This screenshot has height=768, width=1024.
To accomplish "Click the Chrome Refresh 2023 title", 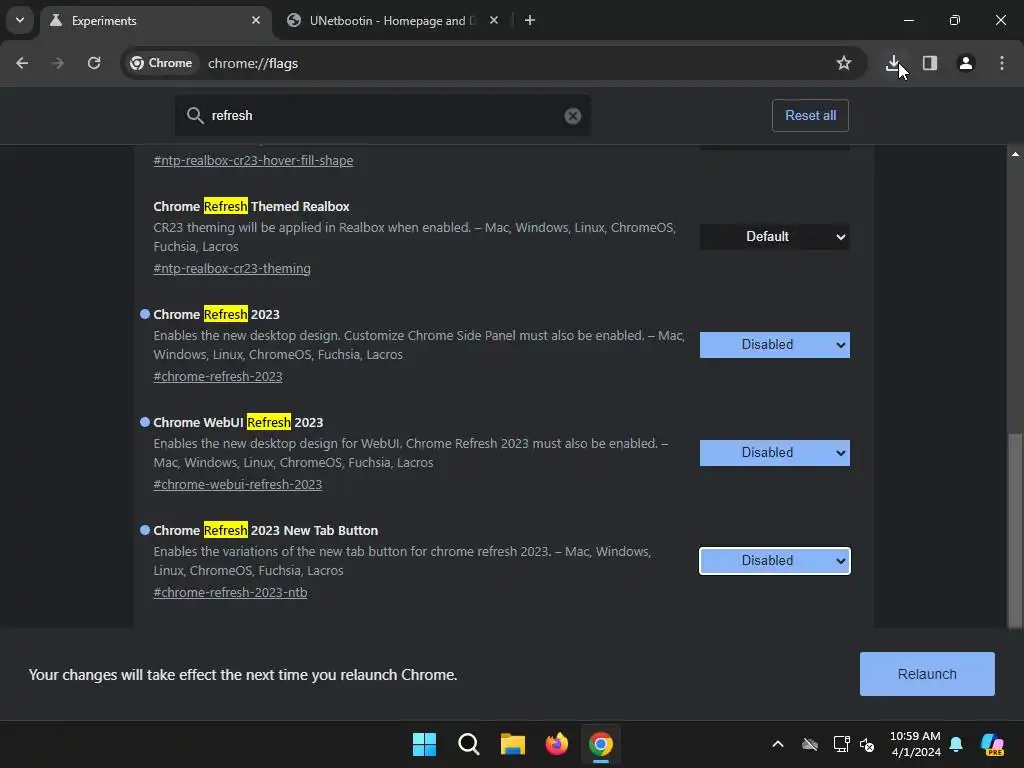I will click(x=216, y=314).
